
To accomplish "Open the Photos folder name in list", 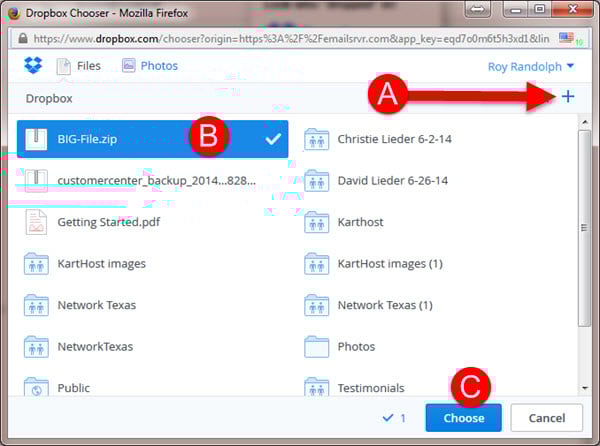I will pyautogui.click(x=356, y=347).
